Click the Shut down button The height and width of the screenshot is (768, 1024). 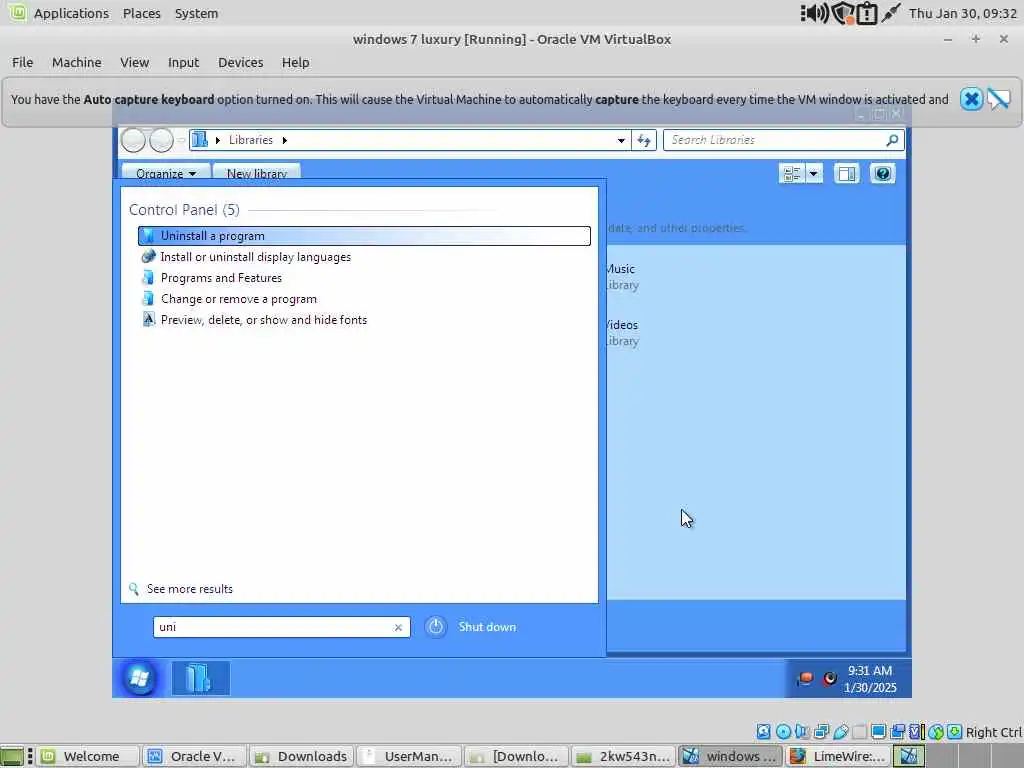[x=487, y=627]
